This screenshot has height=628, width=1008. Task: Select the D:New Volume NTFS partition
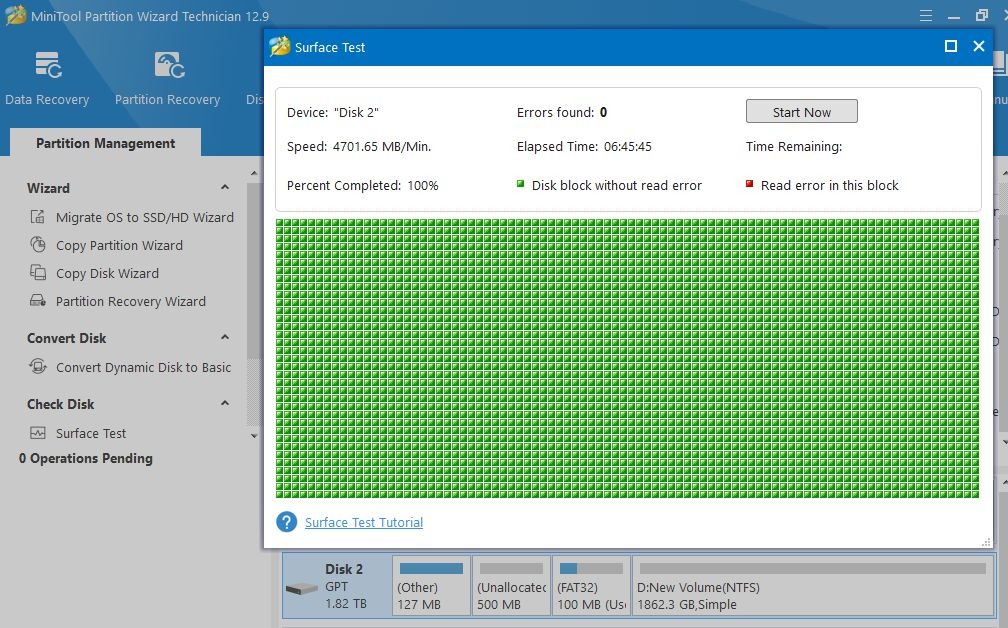812,586
